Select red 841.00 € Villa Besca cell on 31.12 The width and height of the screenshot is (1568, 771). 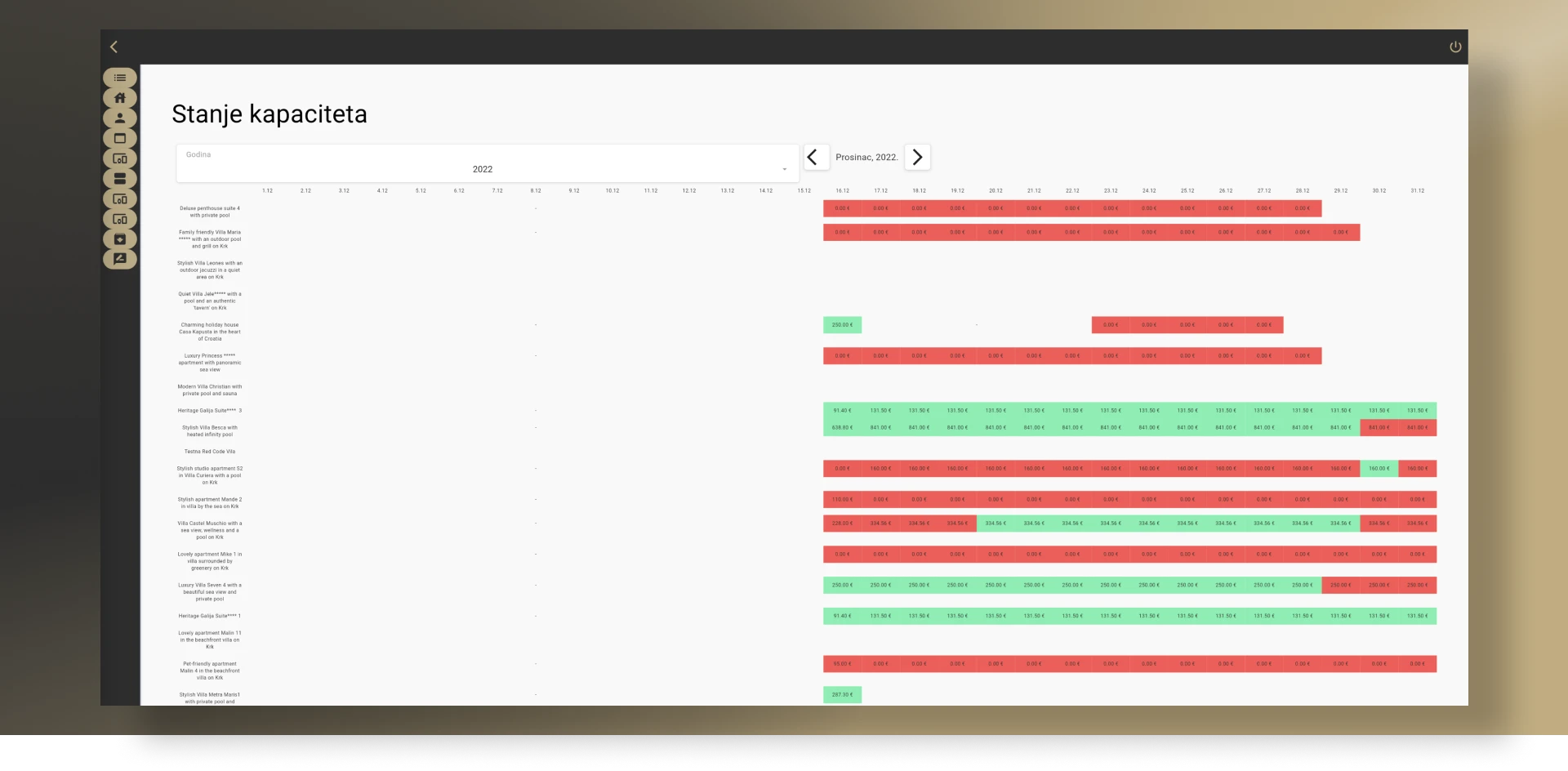pyautogui.click(x=1417, y=427)
